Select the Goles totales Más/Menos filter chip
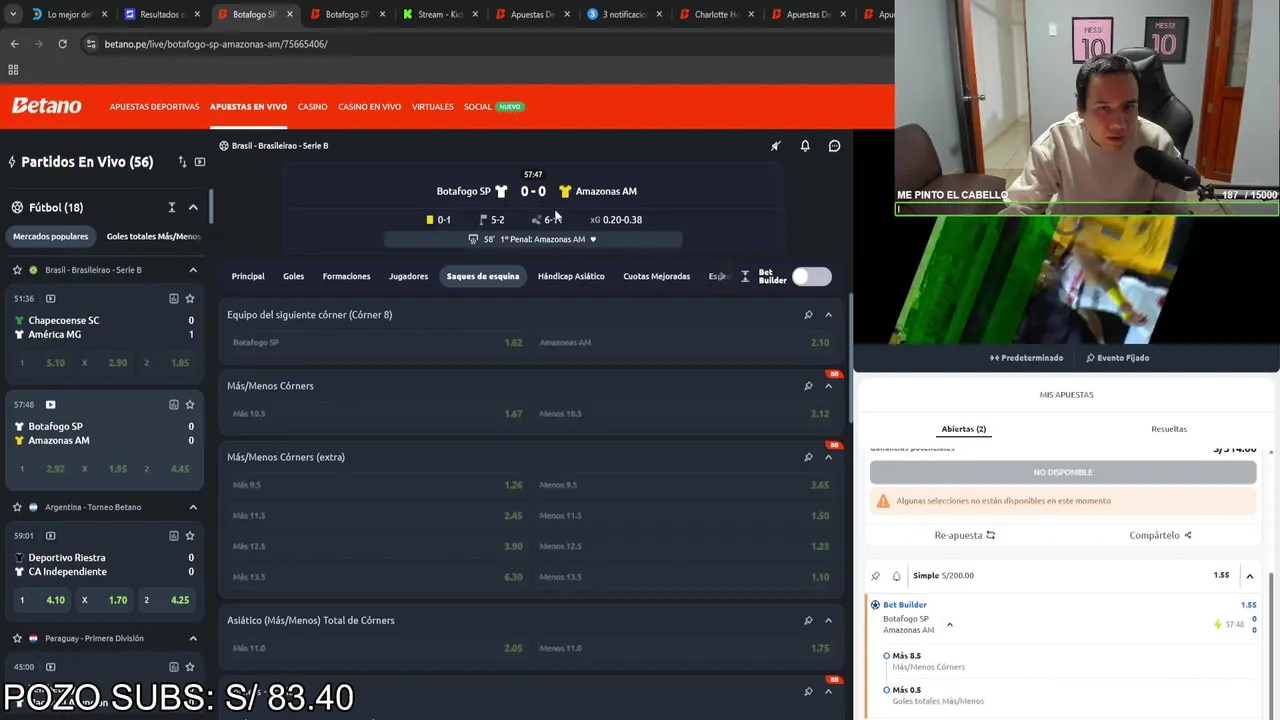Image resolution: width=1280 pixels, height=720 pixels. pos(153,236)
